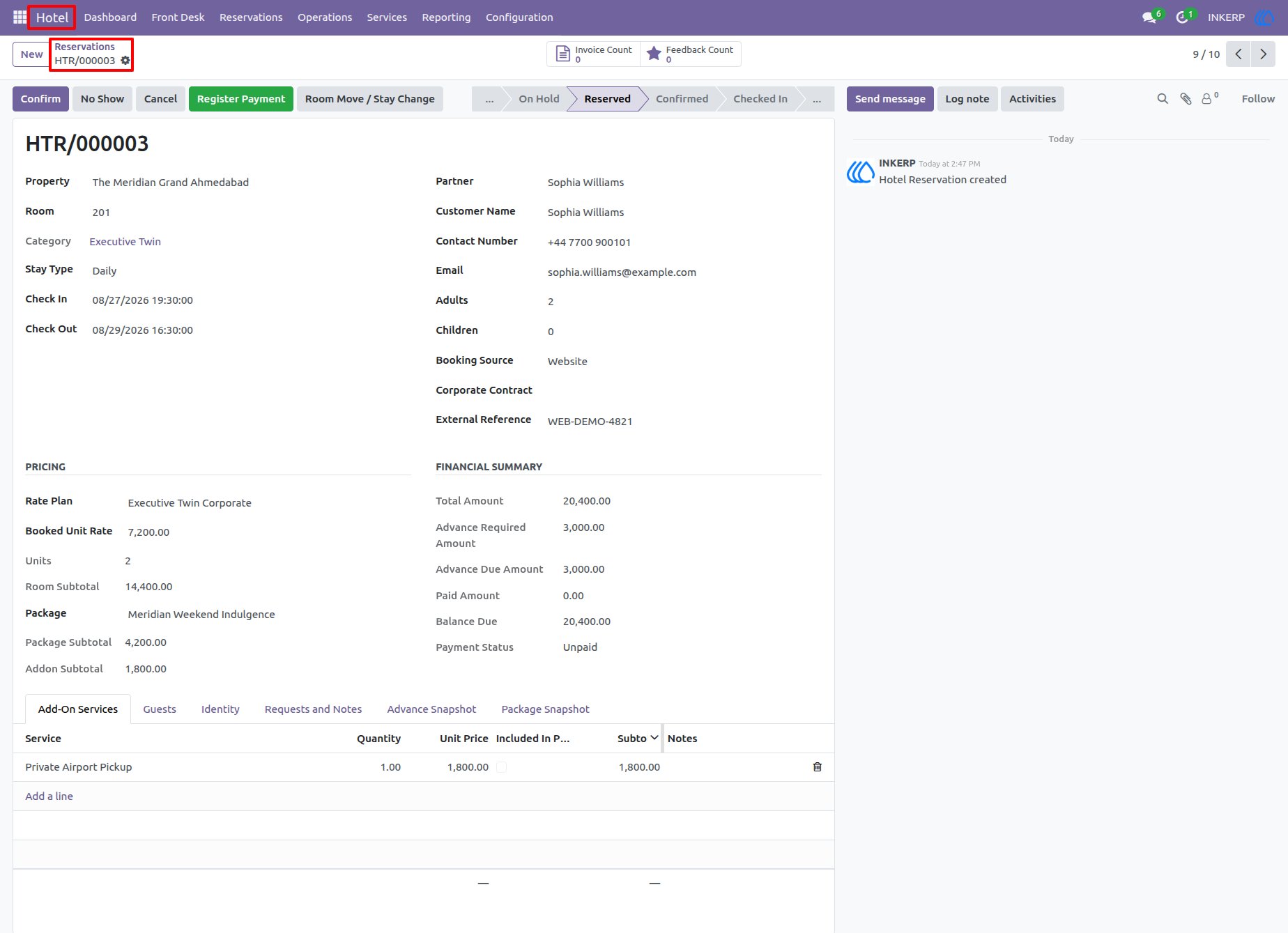This screenshot has width=1288, height=933.
Task: Click the search magnifier in chatter
Action: (x=1163, y=99)
